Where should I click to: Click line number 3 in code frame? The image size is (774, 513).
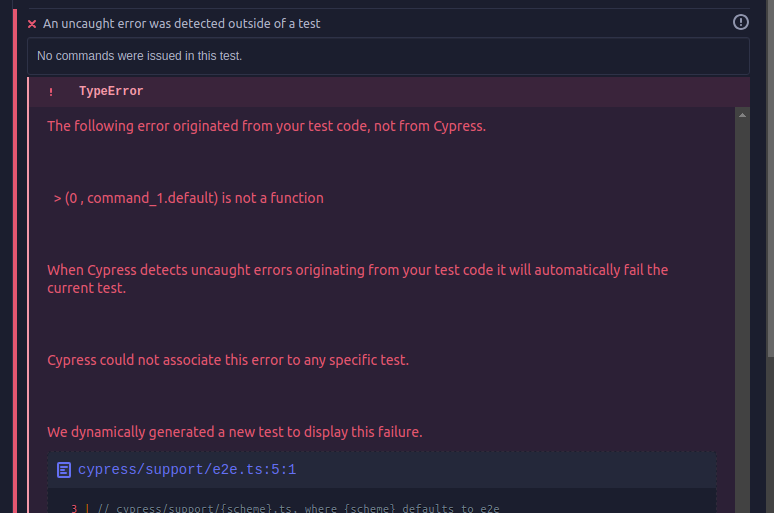coord(74,509)
